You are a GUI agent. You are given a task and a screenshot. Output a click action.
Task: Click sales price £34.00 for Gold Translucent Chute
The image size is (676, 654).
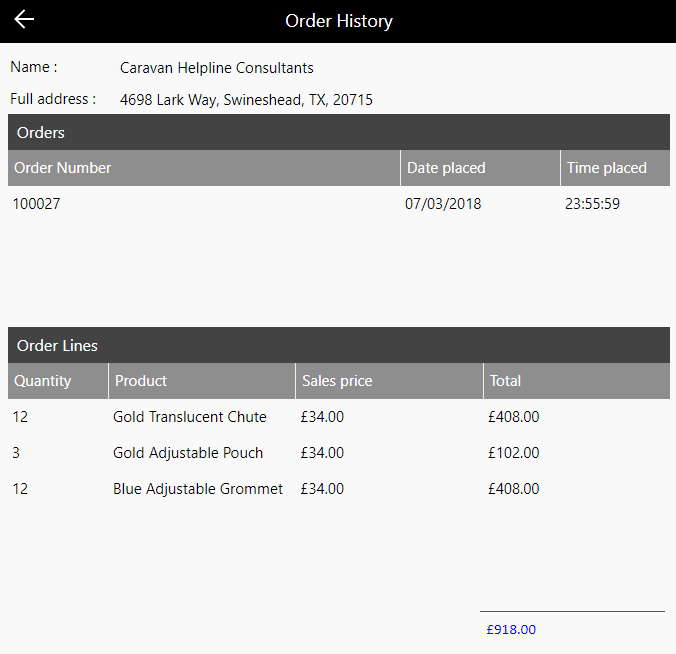pyautogui.click(x=322, y=417)
